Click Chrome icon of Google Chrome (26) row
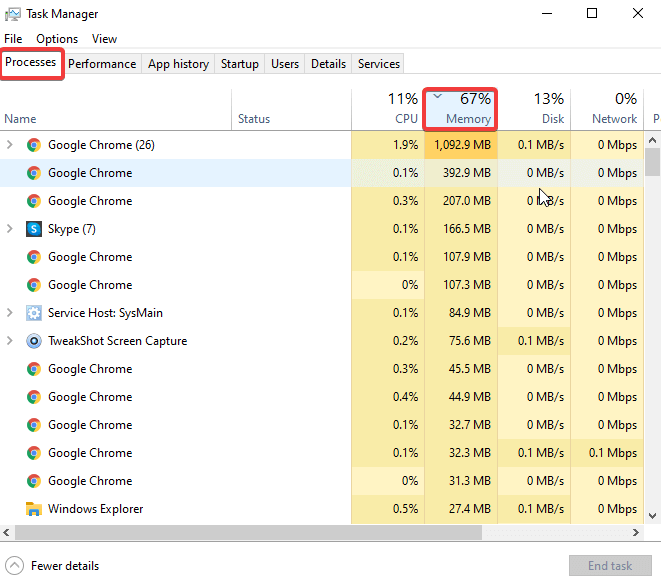661x588 pixels. pos(34,145)
